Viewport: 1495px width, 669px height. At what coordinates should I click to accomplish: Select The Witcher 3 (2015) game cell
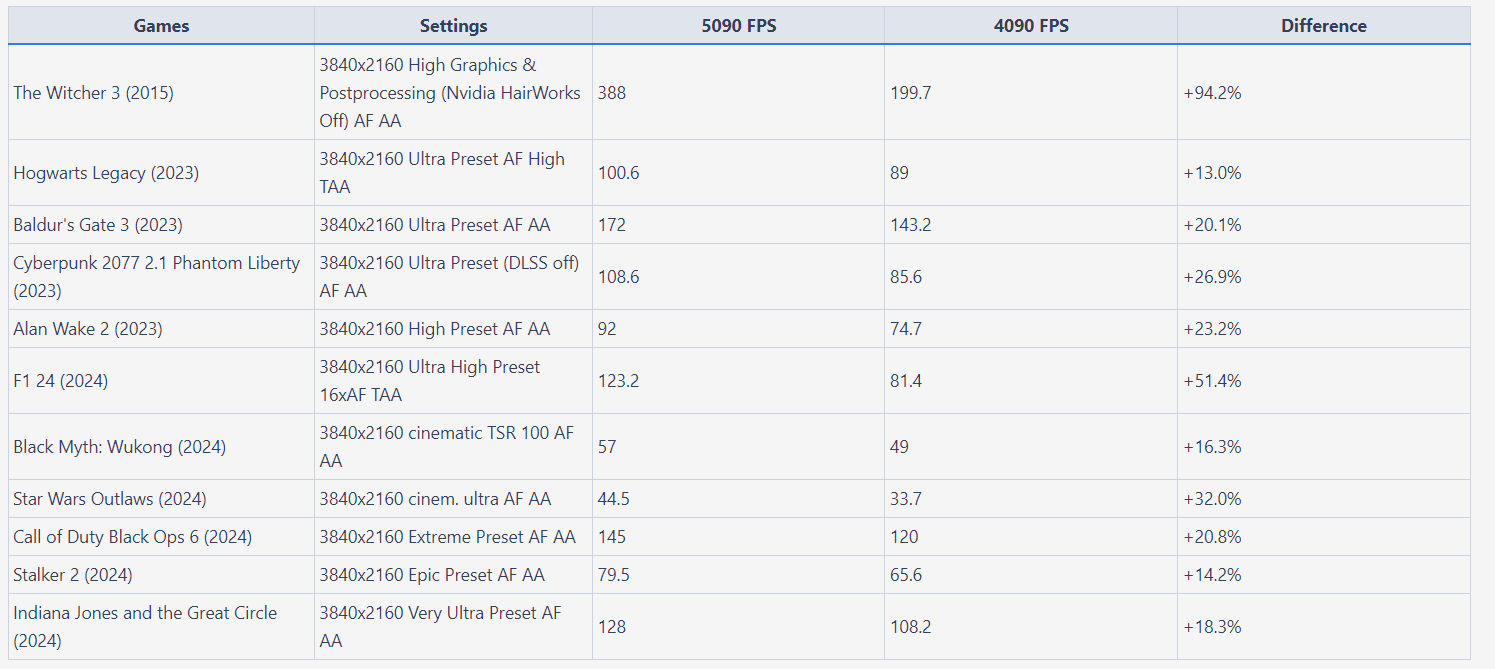(x=93, y=93)
